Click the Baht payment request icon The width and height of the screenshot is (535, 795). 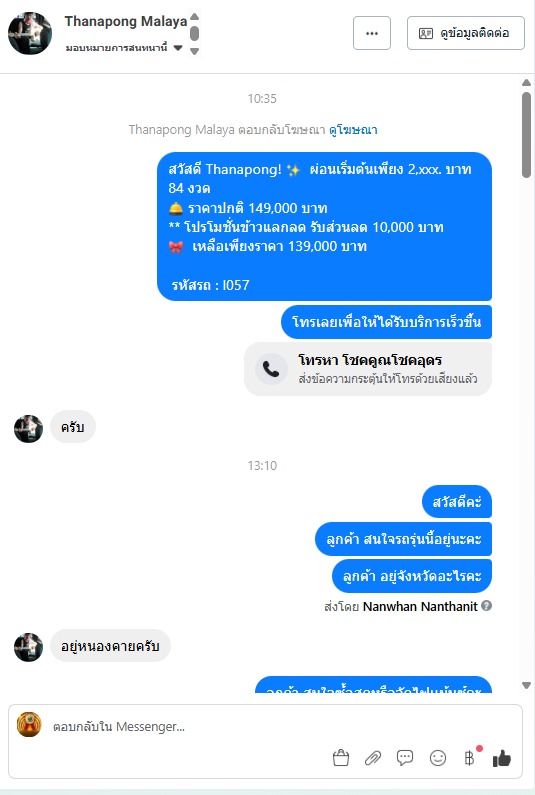[x=469, y=758]
